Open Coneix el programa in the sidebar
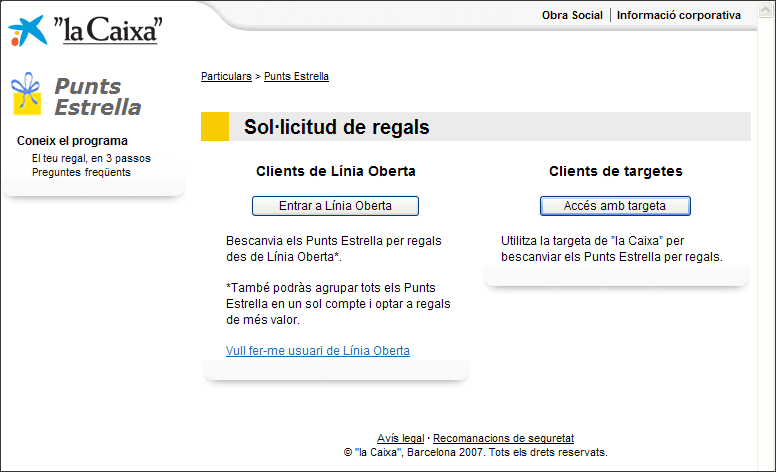The image size is (776, 472). tap(72, 141)
